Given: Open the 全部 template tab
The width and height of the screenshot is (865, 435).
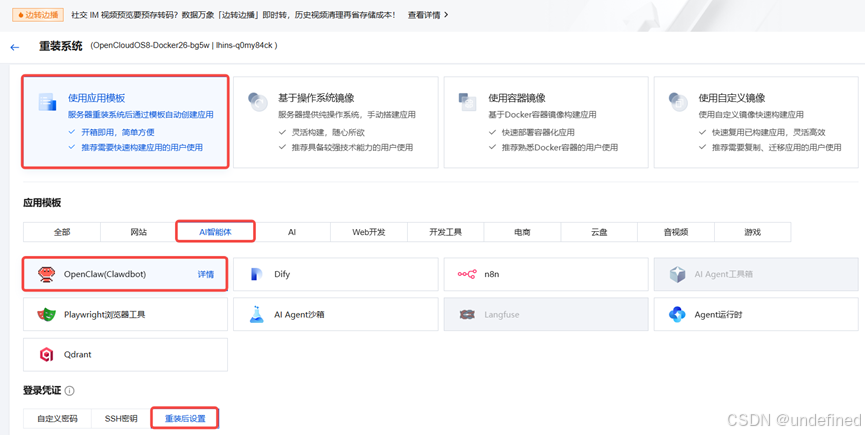Looking at the screenshot, I should click(x=62, y=232).
